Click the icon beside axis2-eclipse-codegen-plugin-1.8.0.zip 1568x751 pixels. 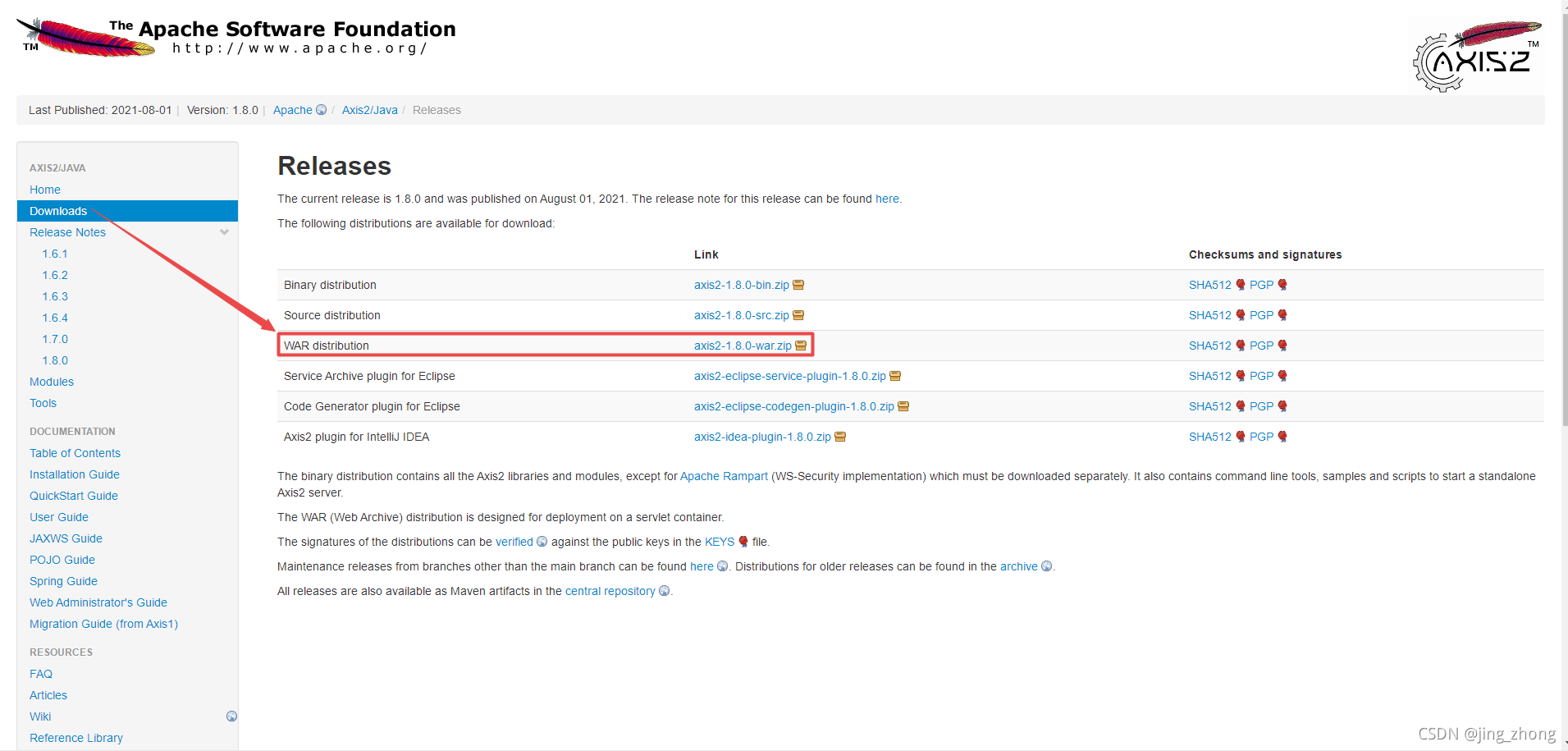[903, 406]
